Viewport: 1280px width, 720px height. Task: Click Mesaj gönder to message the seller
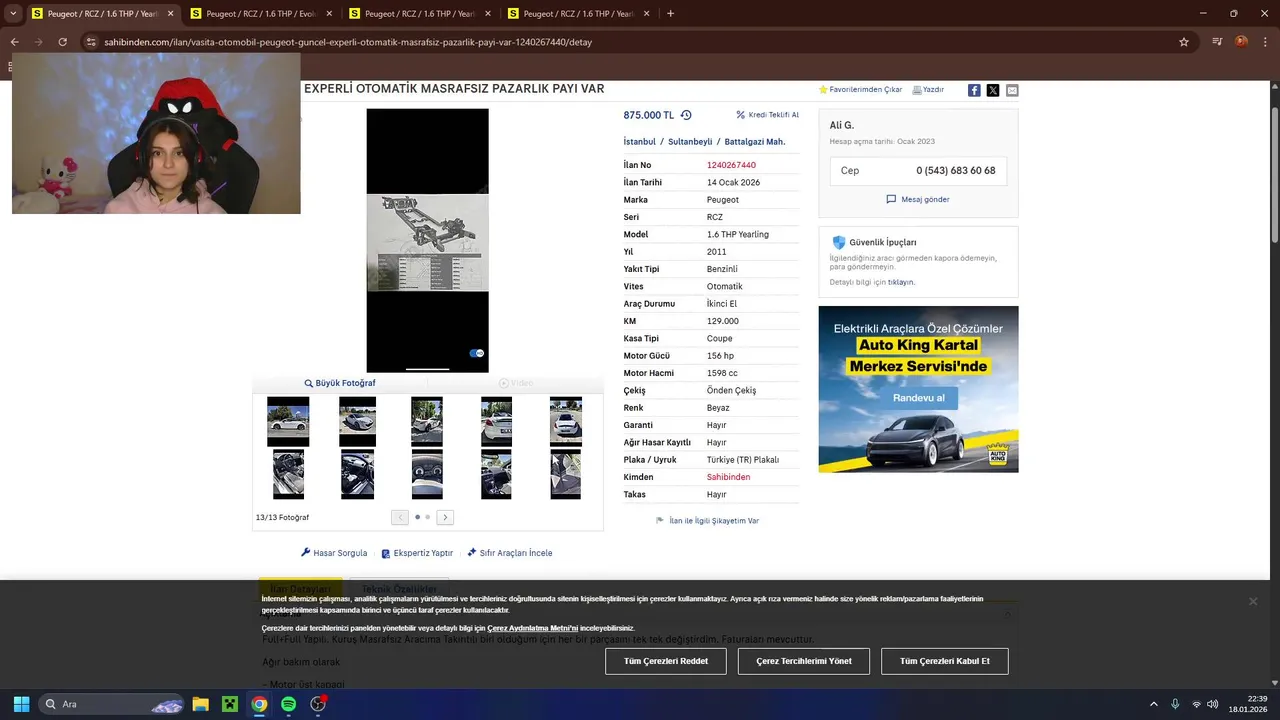(918, 199)
